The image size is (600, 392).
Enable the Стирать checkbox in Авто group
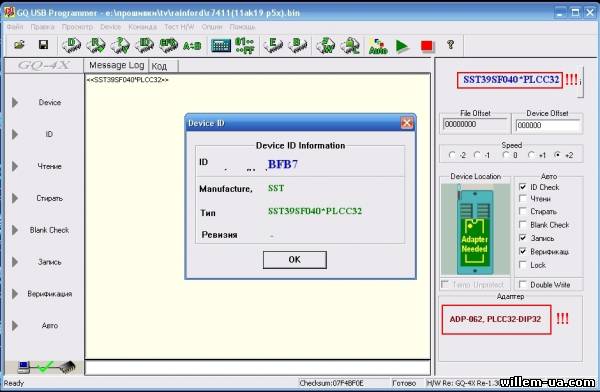[x=523, y=211]
